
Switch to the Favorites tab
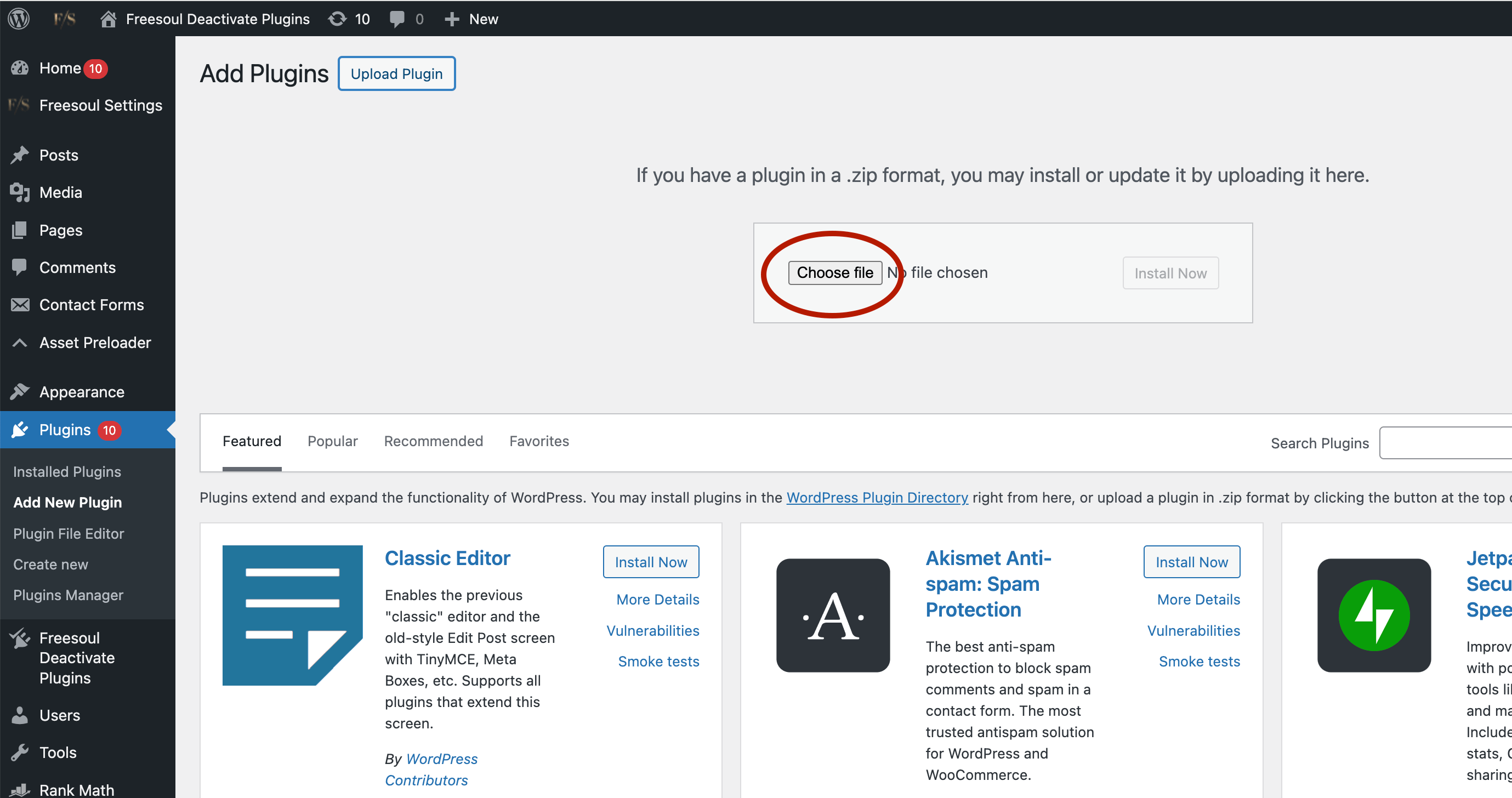pos(539,441)
